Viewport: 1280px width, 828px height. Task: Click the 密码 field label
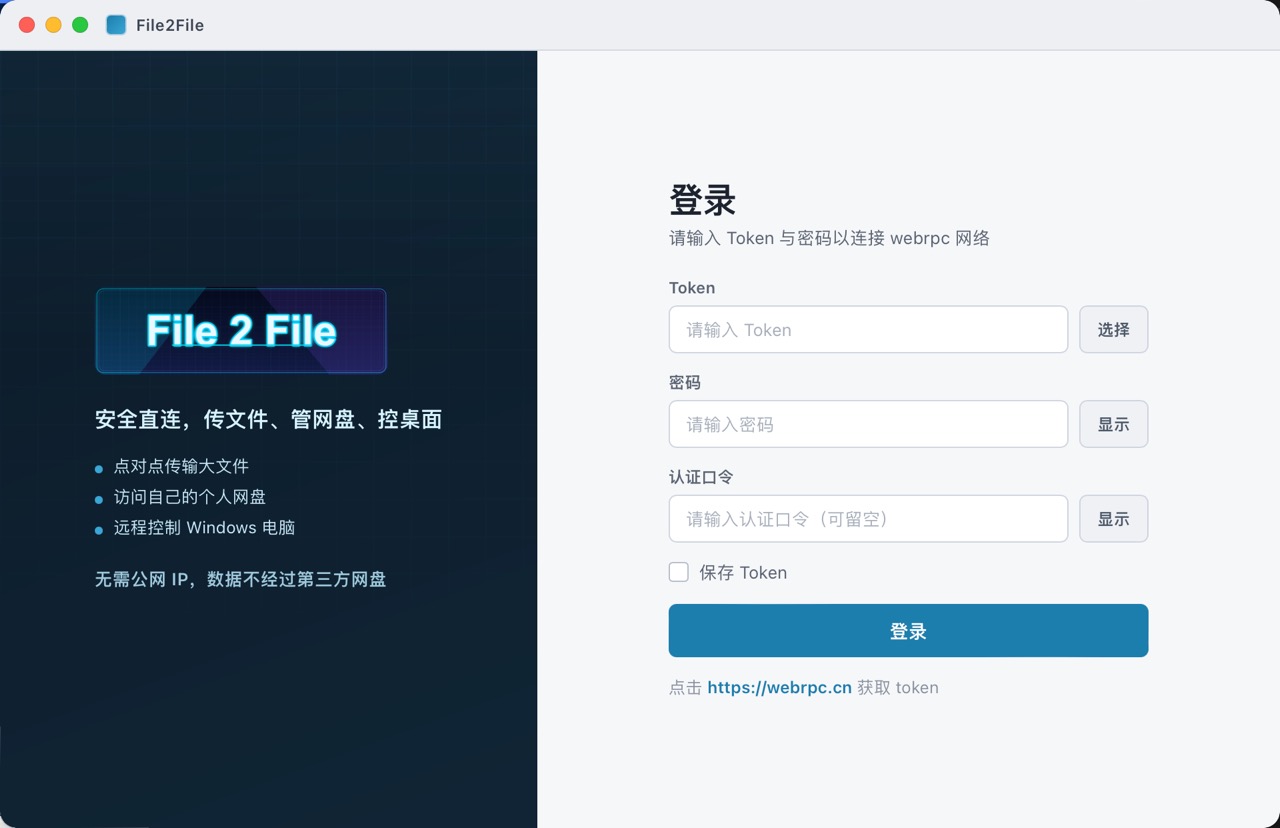coord(685,383)
